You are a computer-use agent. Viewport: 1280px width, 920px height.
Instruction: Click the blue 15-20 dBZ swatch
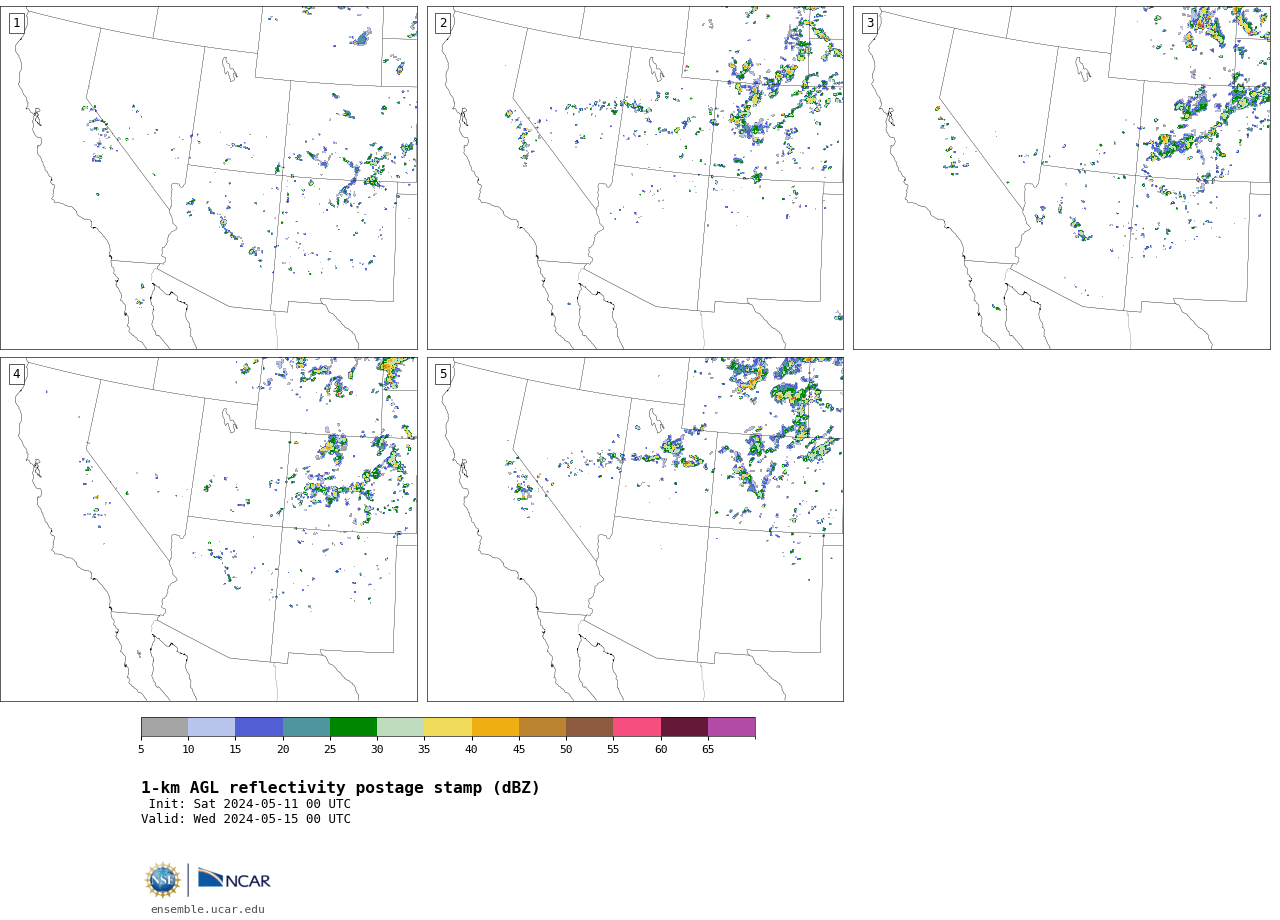pyautogui.click(x=259, y=727)
